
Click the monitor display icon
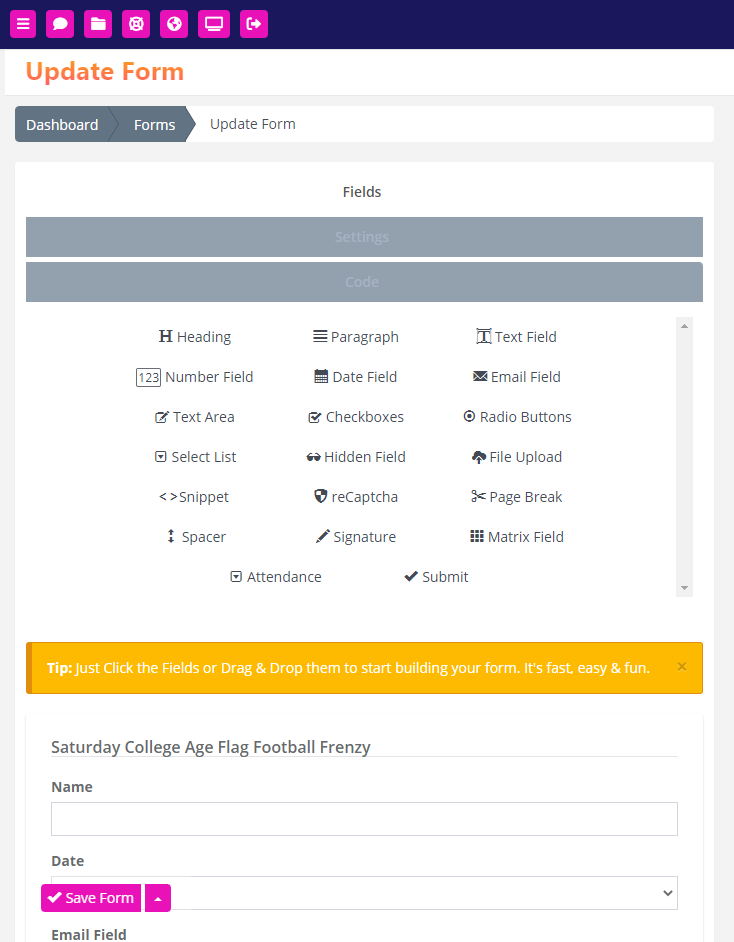coord(214,24)
